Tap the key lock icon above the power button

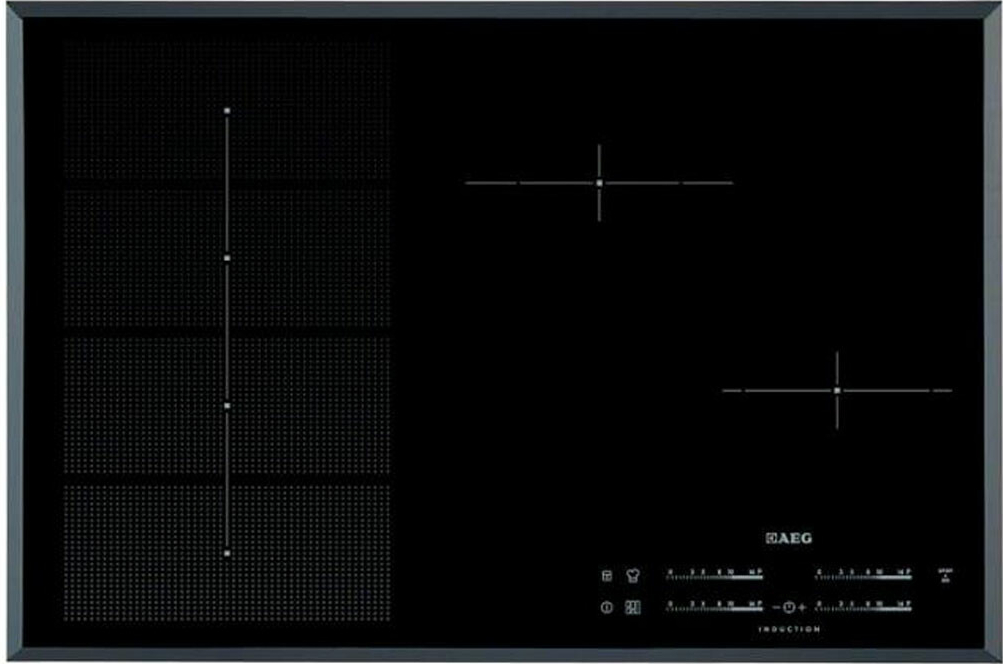607,576
